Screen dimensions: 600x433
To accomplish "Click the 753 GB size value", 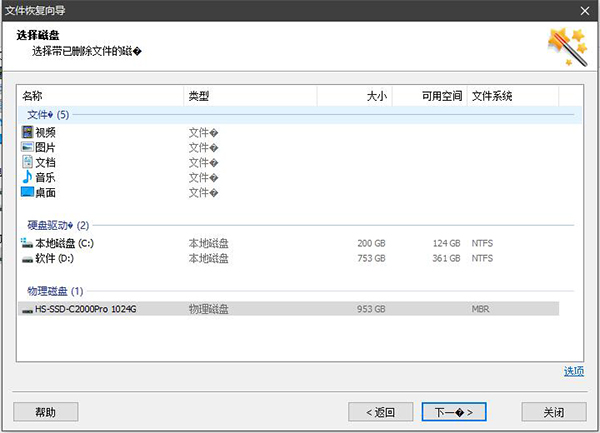I will pos(371,258).
